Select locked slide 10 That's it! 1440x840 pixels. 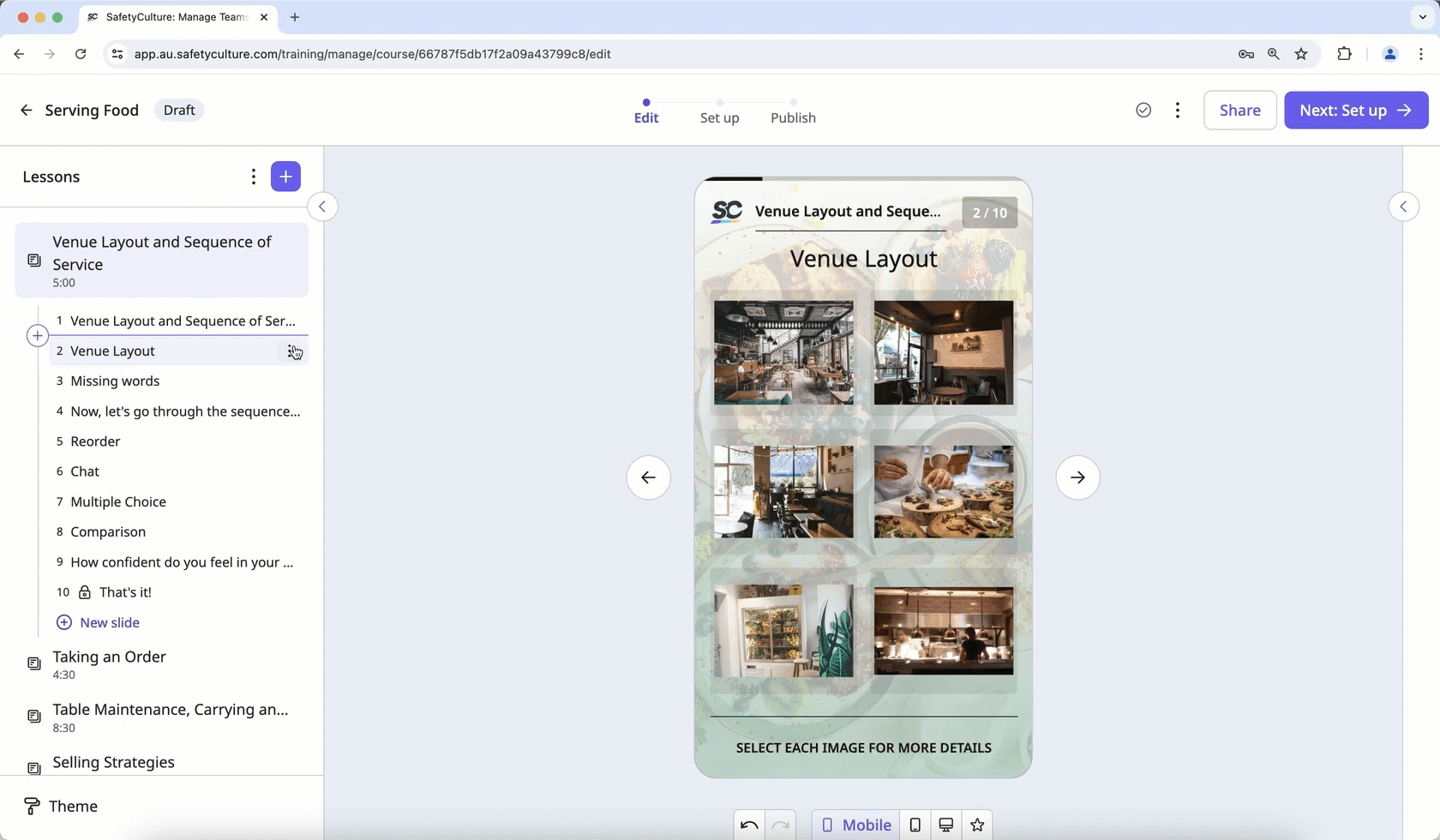coord(177,592)
